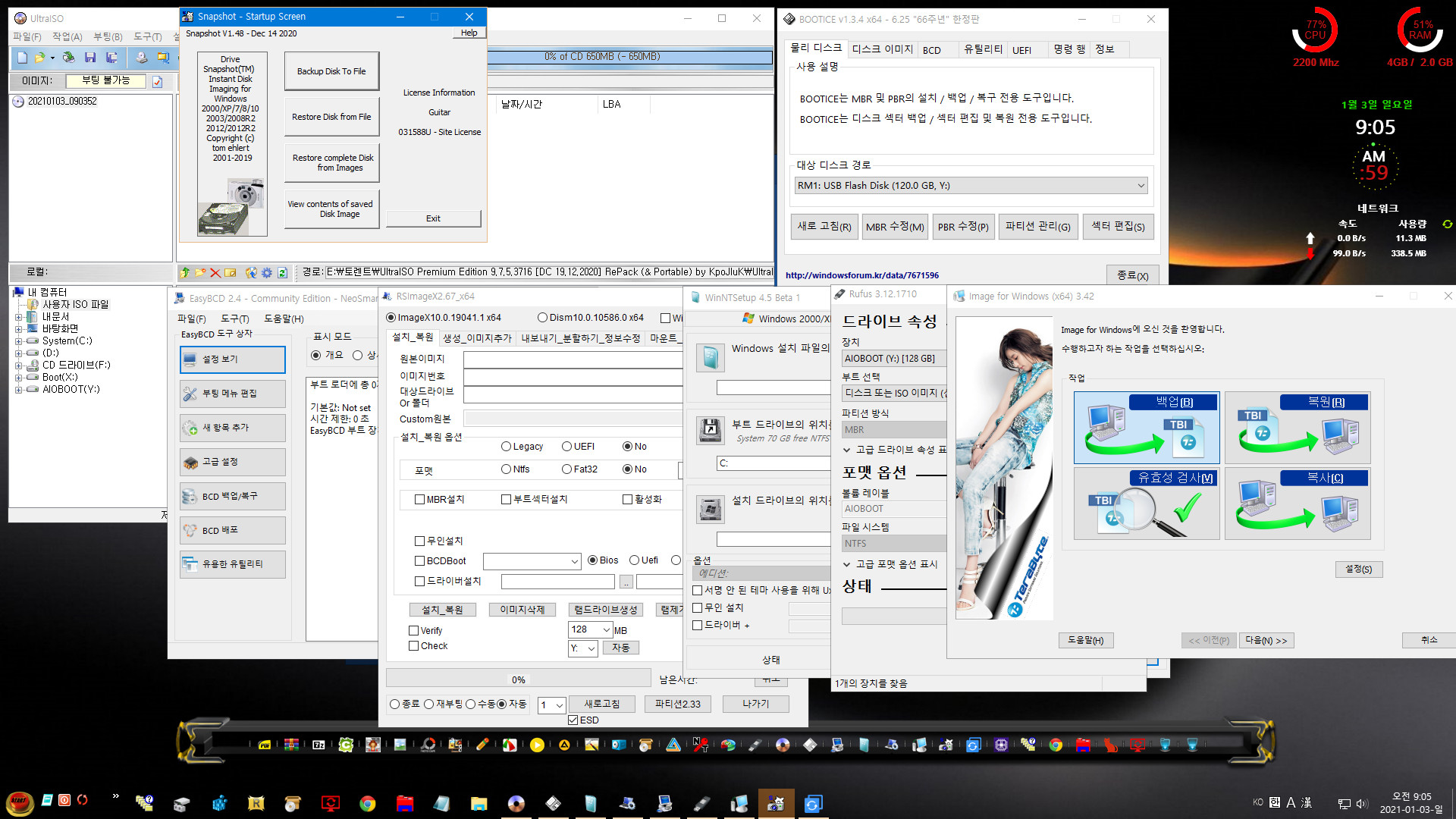The image size is (1456, 819).
Task: Check the MBR설치 checkbox in RSImageX
Action: point(419,499)
